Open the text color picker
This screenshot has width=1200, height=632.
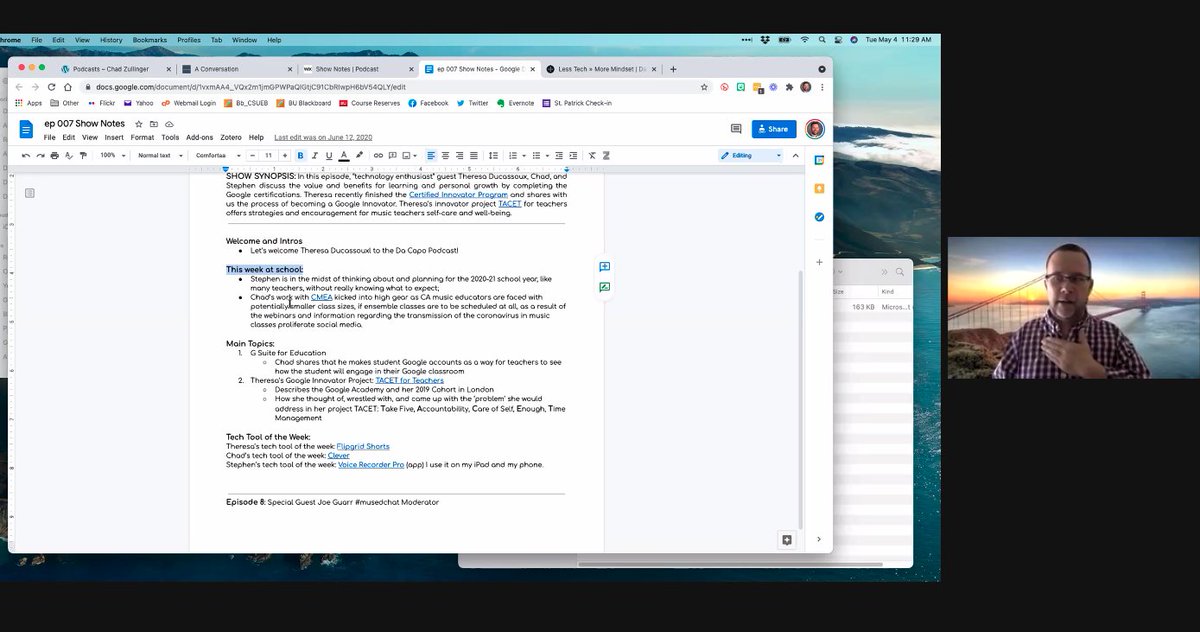click(x=344, y=156)
